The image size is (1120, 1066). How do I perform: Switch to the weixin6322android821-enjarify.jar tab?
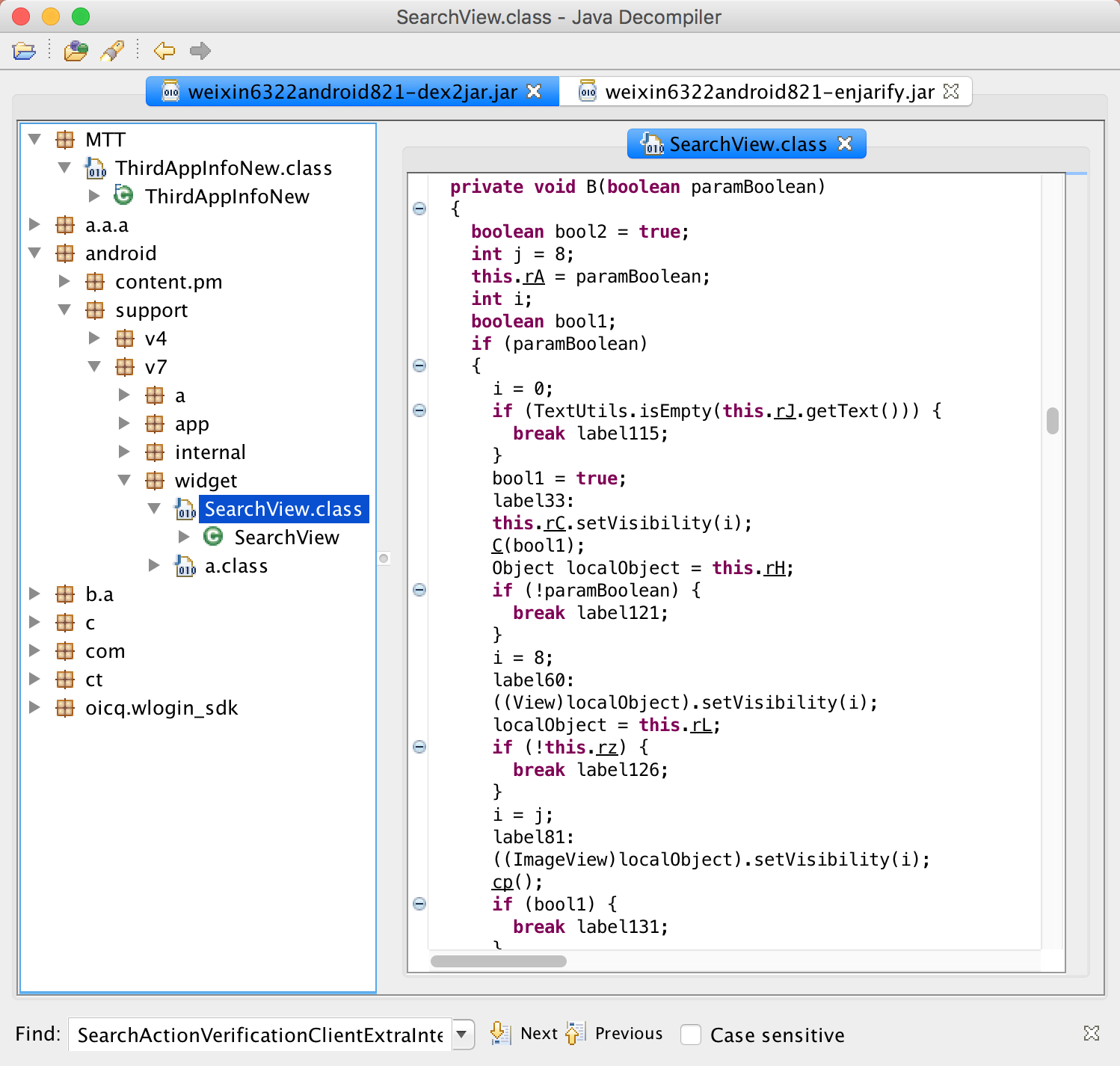click(x=769, y=92)
